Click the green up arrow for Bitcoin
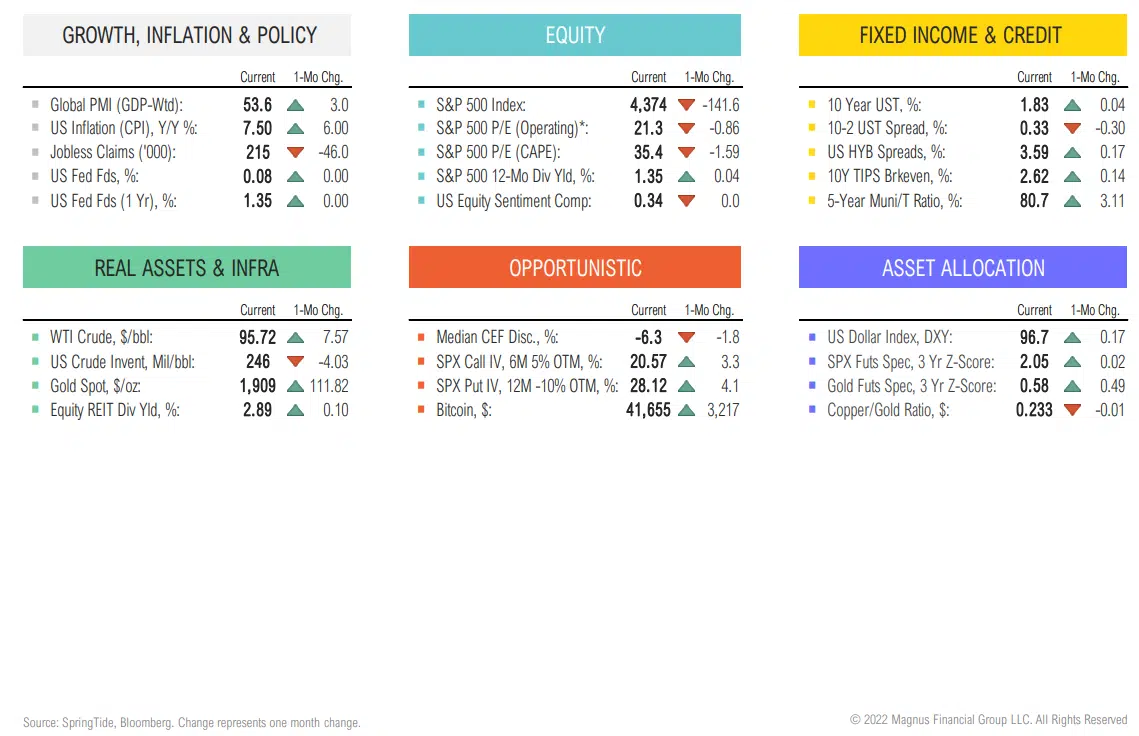The width and height of the screenshot is (1139, 736). click(x=686, y=410)
